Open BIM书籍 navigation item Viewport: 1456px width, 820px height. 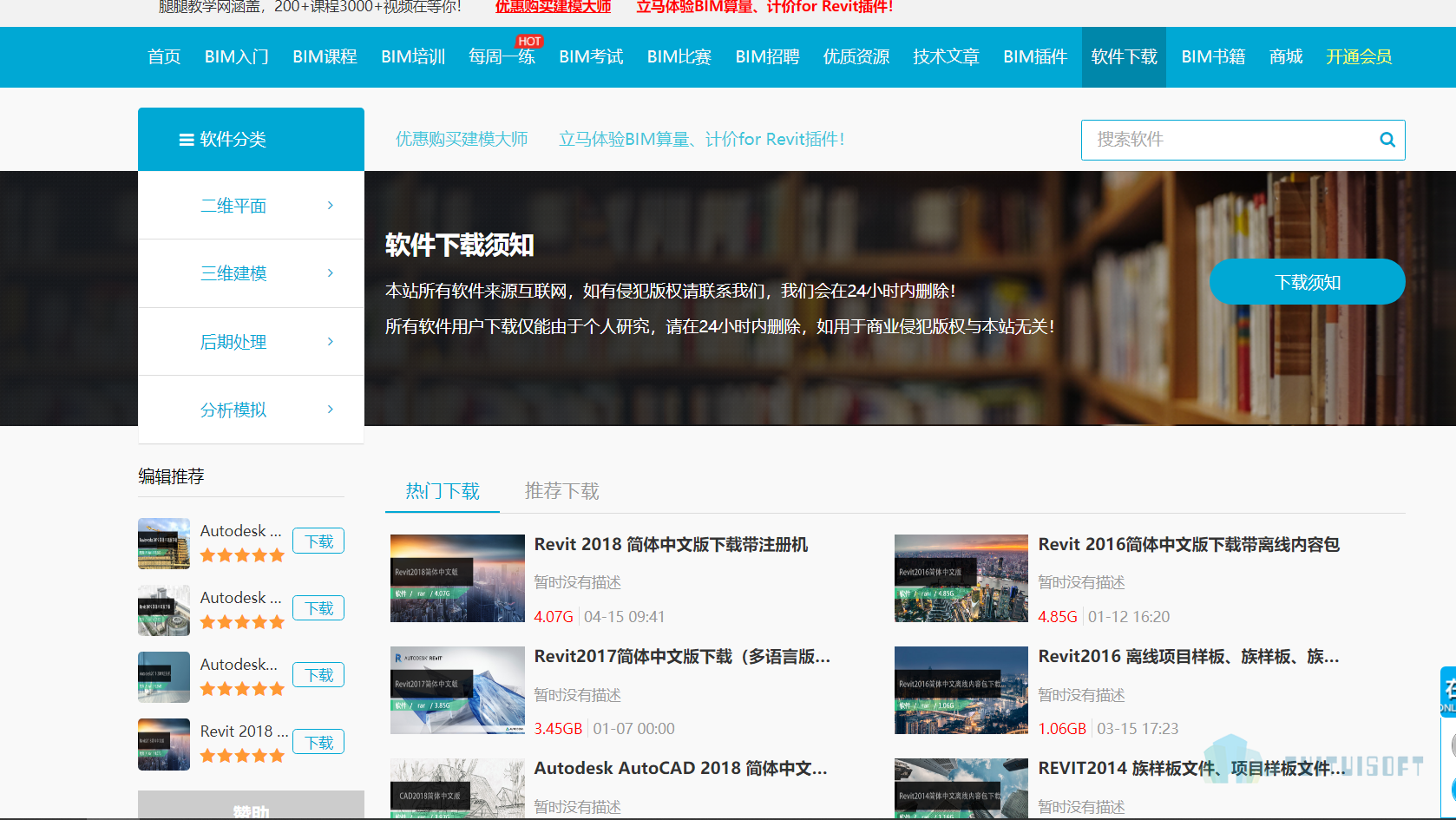click(x=1213, y=57)
